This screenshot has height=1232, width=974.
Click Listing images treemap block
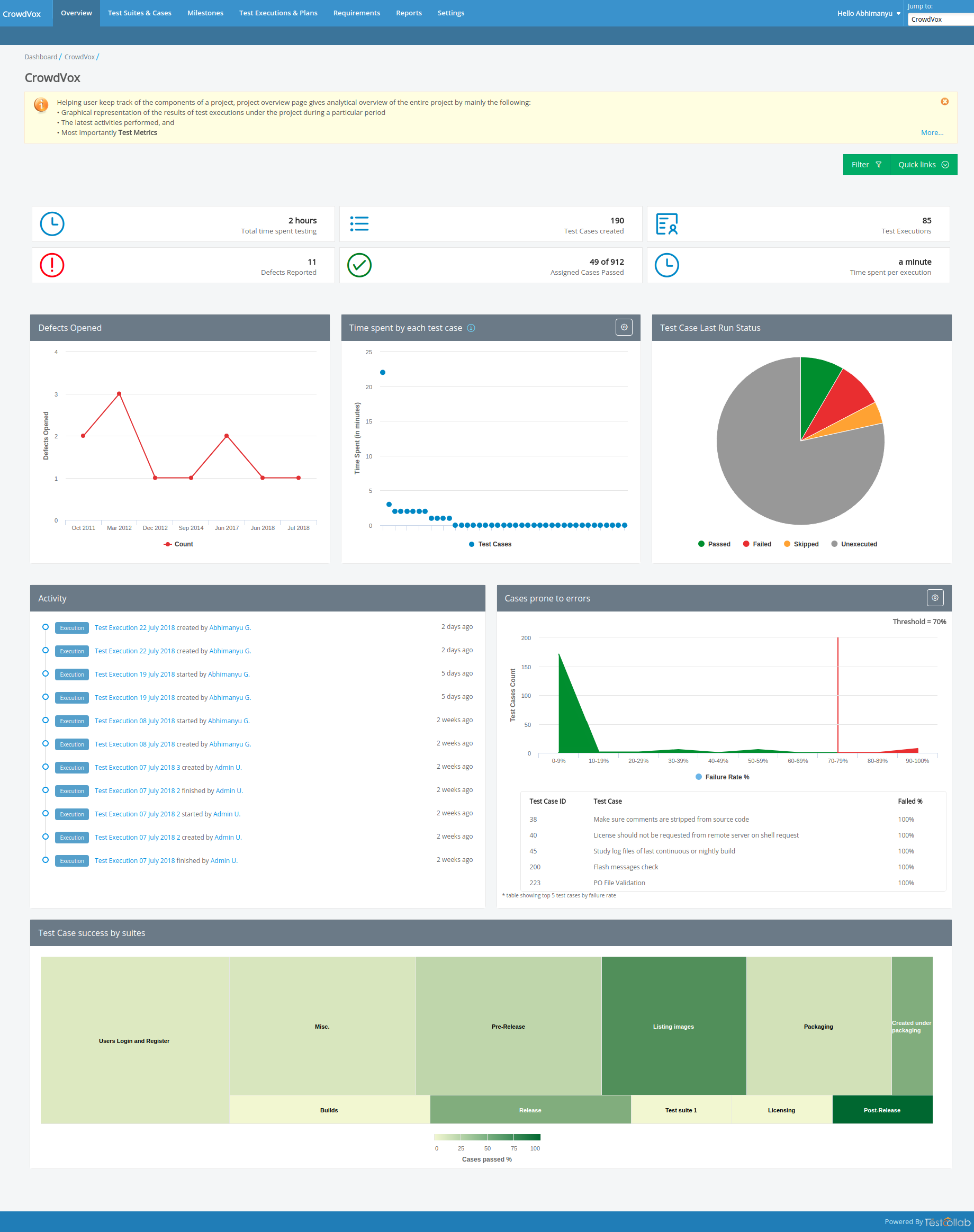673,1026
